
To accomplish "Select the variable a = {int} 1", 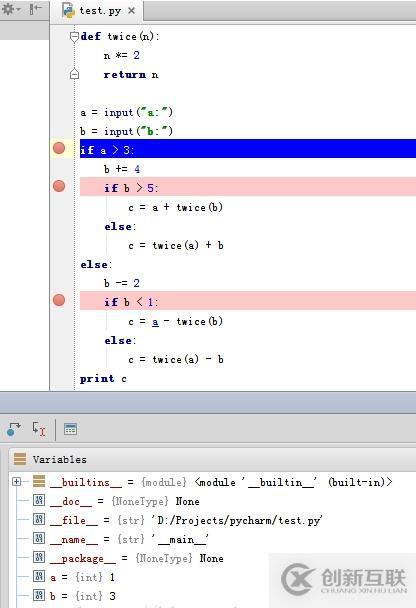I will tap(74, 577).
